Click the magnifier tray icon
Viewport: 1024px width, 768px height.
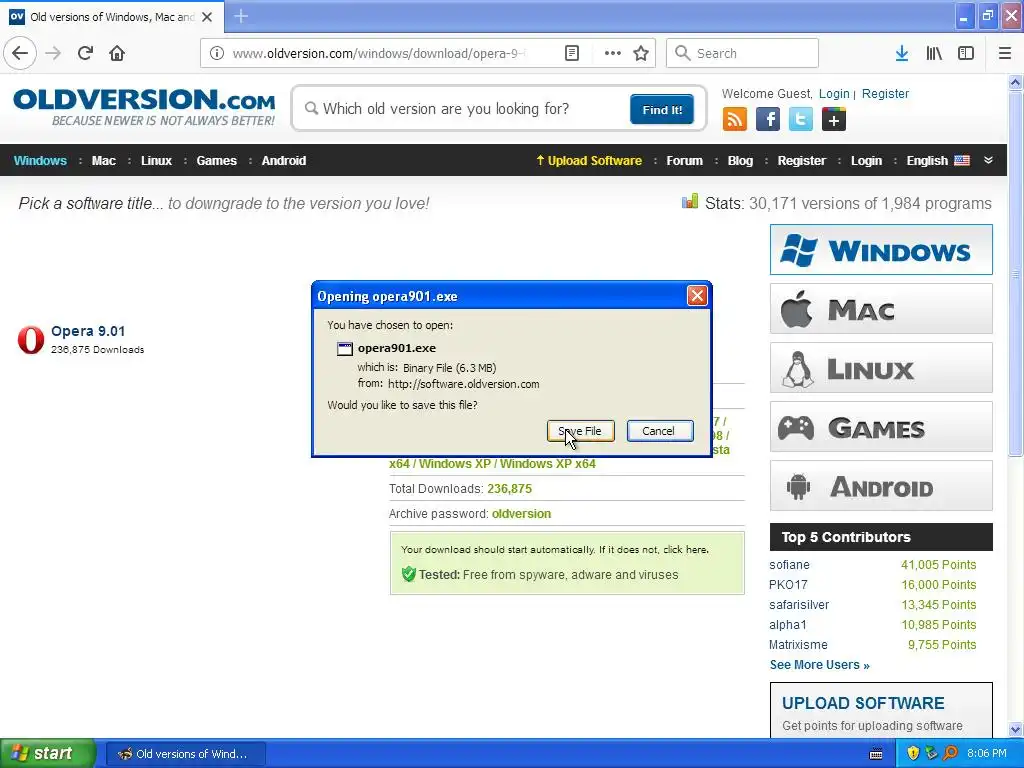coord(950,753)
